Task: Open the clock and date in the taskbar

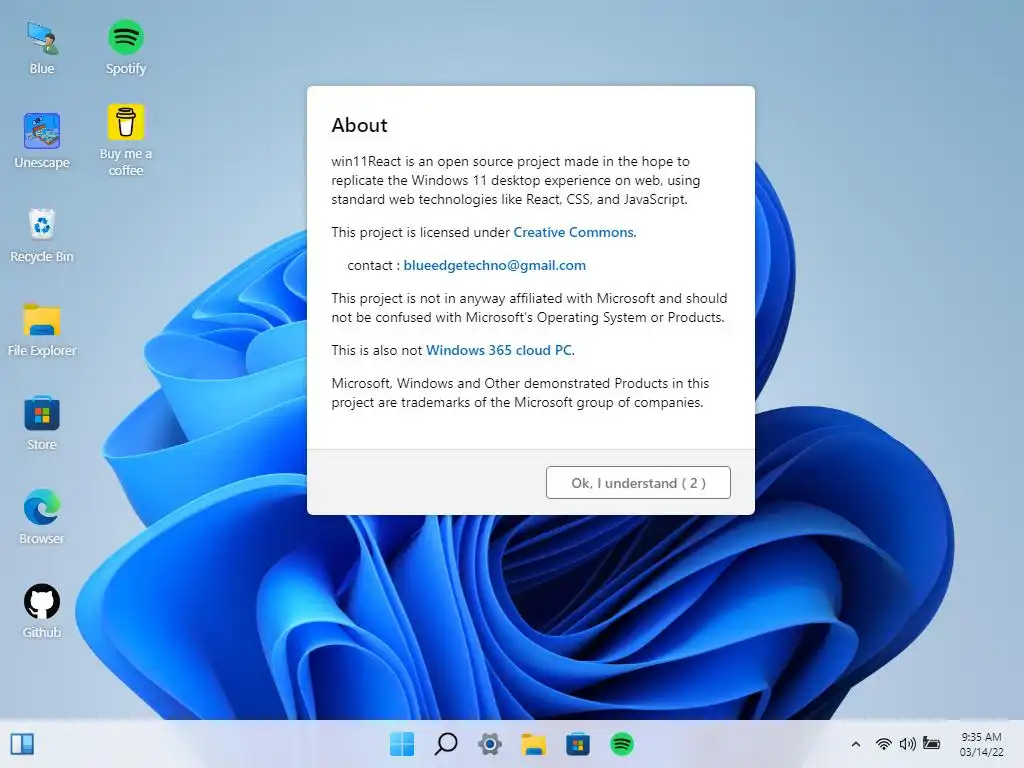Action: tap(982, 744)
